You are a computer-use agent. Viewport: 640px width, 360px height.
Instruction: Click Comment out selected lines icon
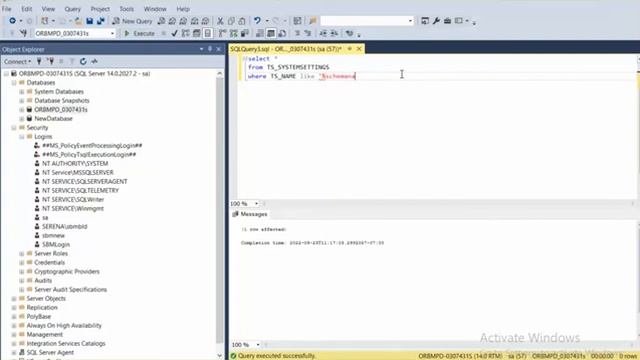point(297,33)
